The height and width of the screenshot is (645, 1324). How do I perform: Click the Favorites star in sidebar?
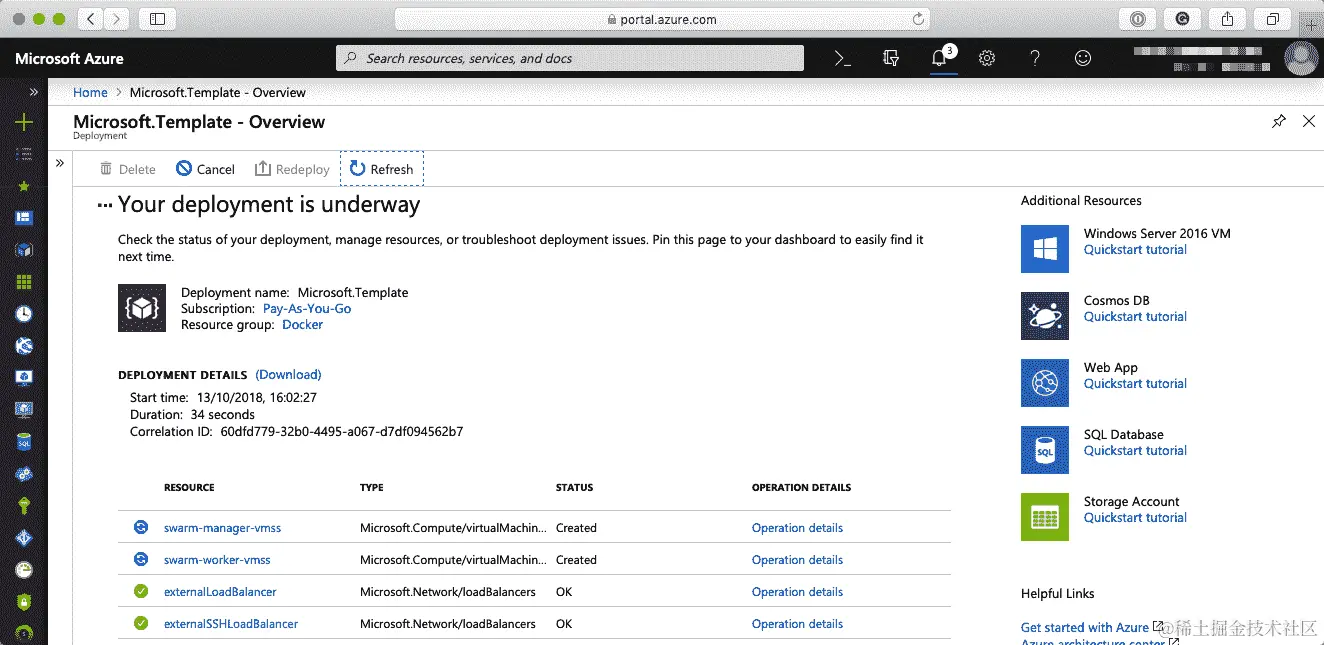point(24,186)
